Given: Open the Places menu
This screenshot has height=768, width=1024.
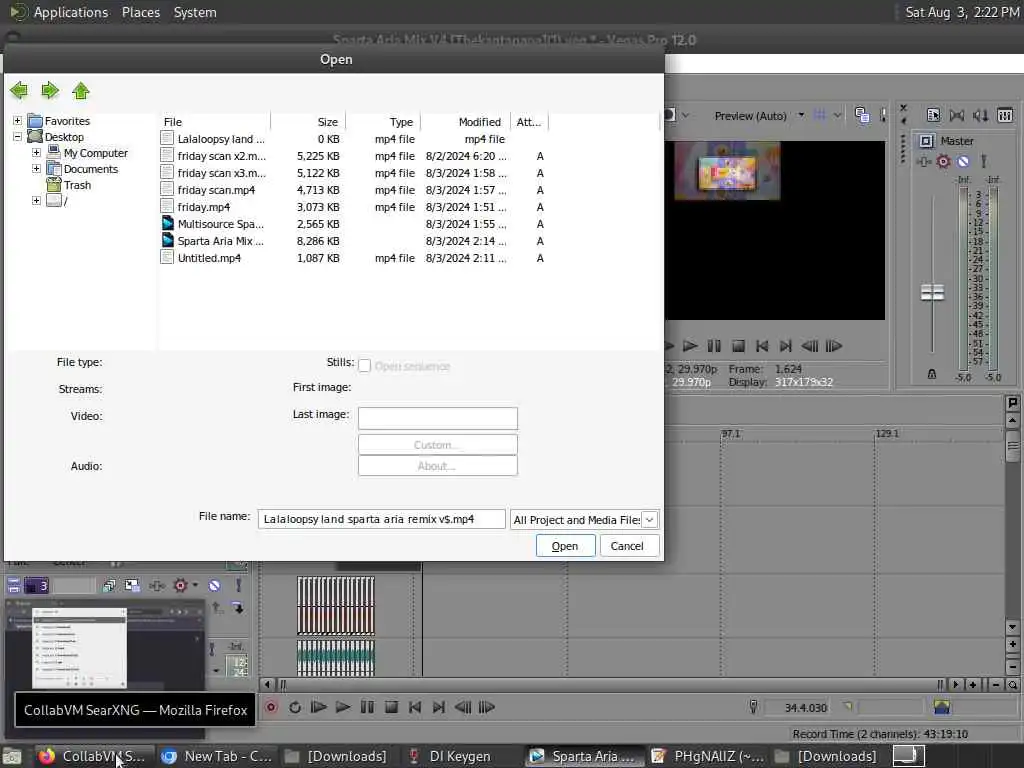Looking at the screenshot, I should click(x=140, y=12).
